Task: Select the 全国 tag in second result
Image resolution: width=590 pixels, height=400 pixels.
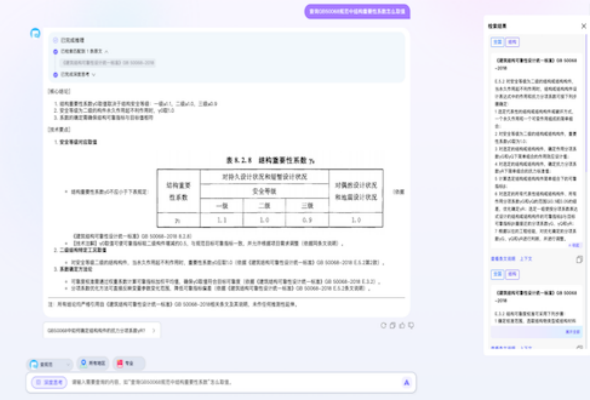Action: click(x=497, y=274)
